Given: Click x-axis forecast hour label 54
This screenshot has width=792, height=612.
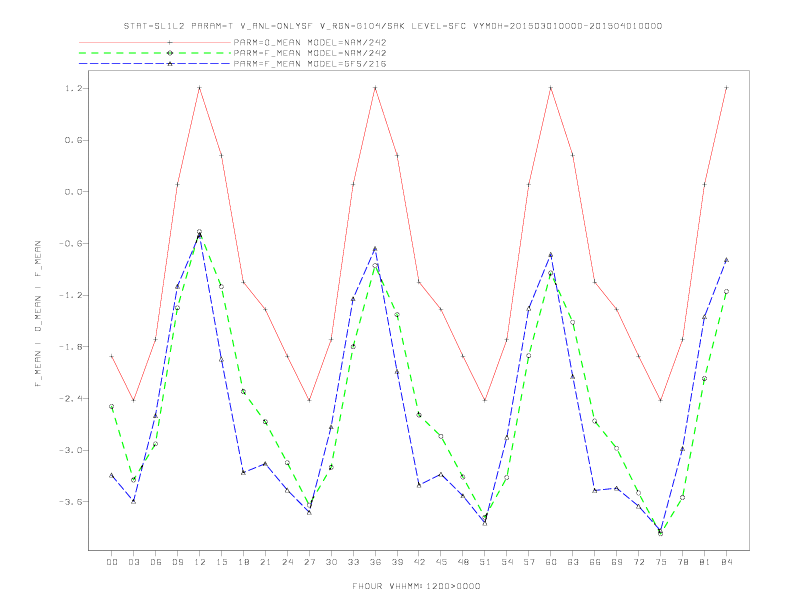Looking at the screenshot, I should tap(507, 562).
